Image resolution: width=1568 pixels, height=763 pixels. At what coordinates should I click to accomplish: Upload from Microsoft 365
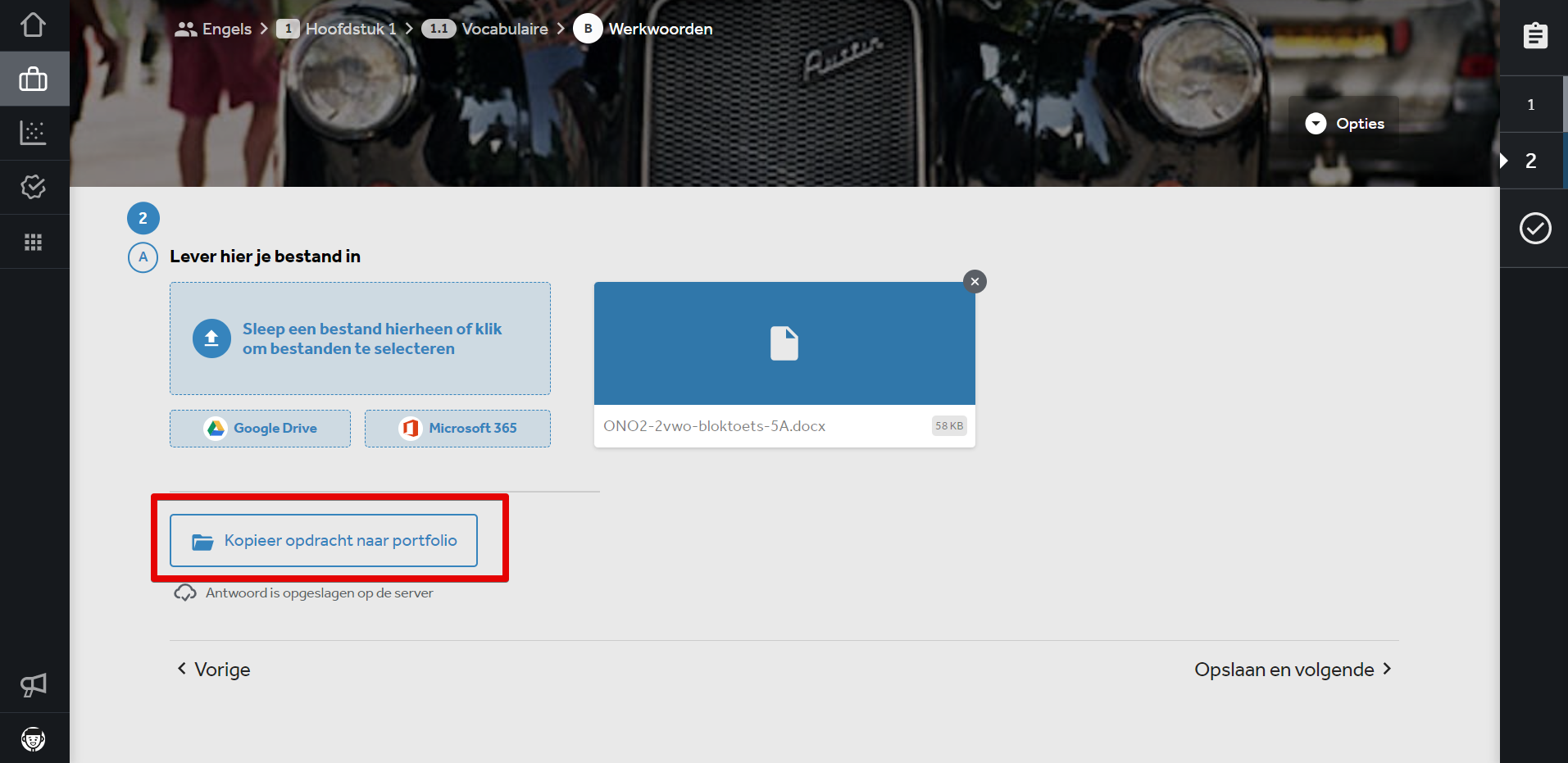click(457, 428)
